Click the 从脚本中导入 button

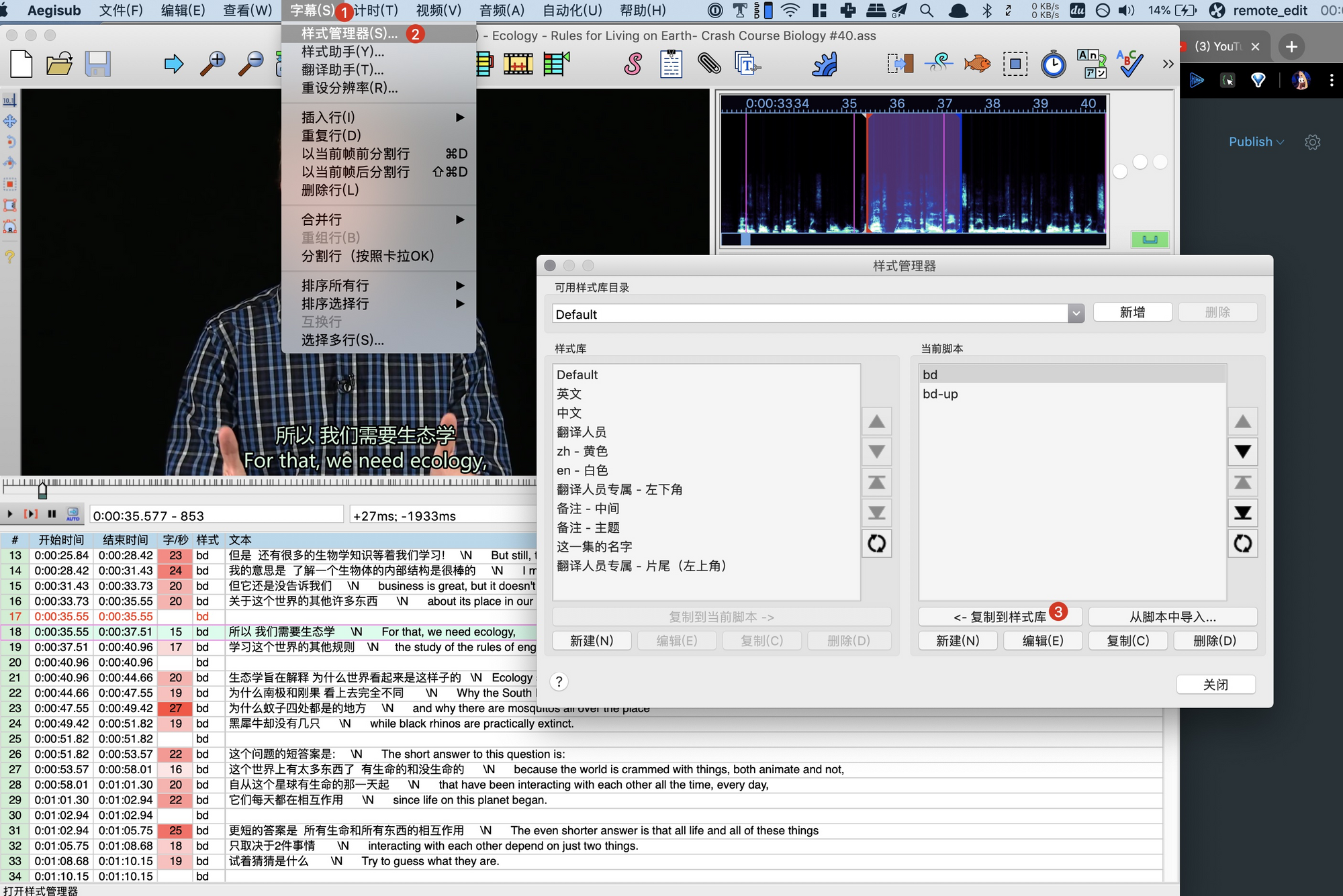[x=1172, y=617]
